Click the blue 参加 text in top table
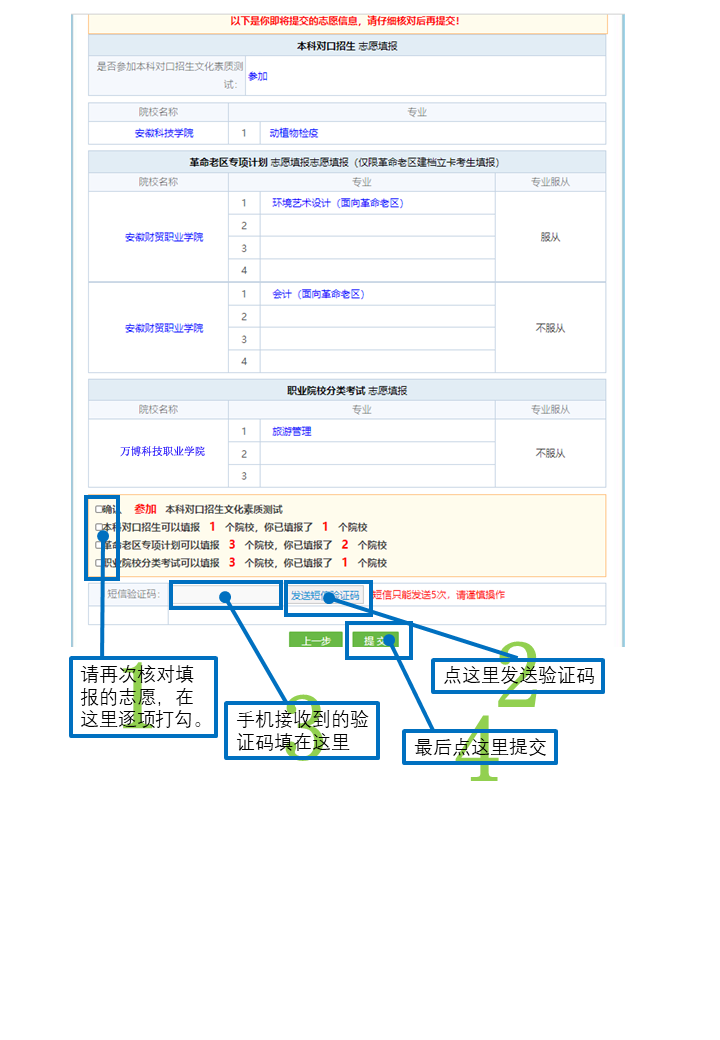 point(258,76)
